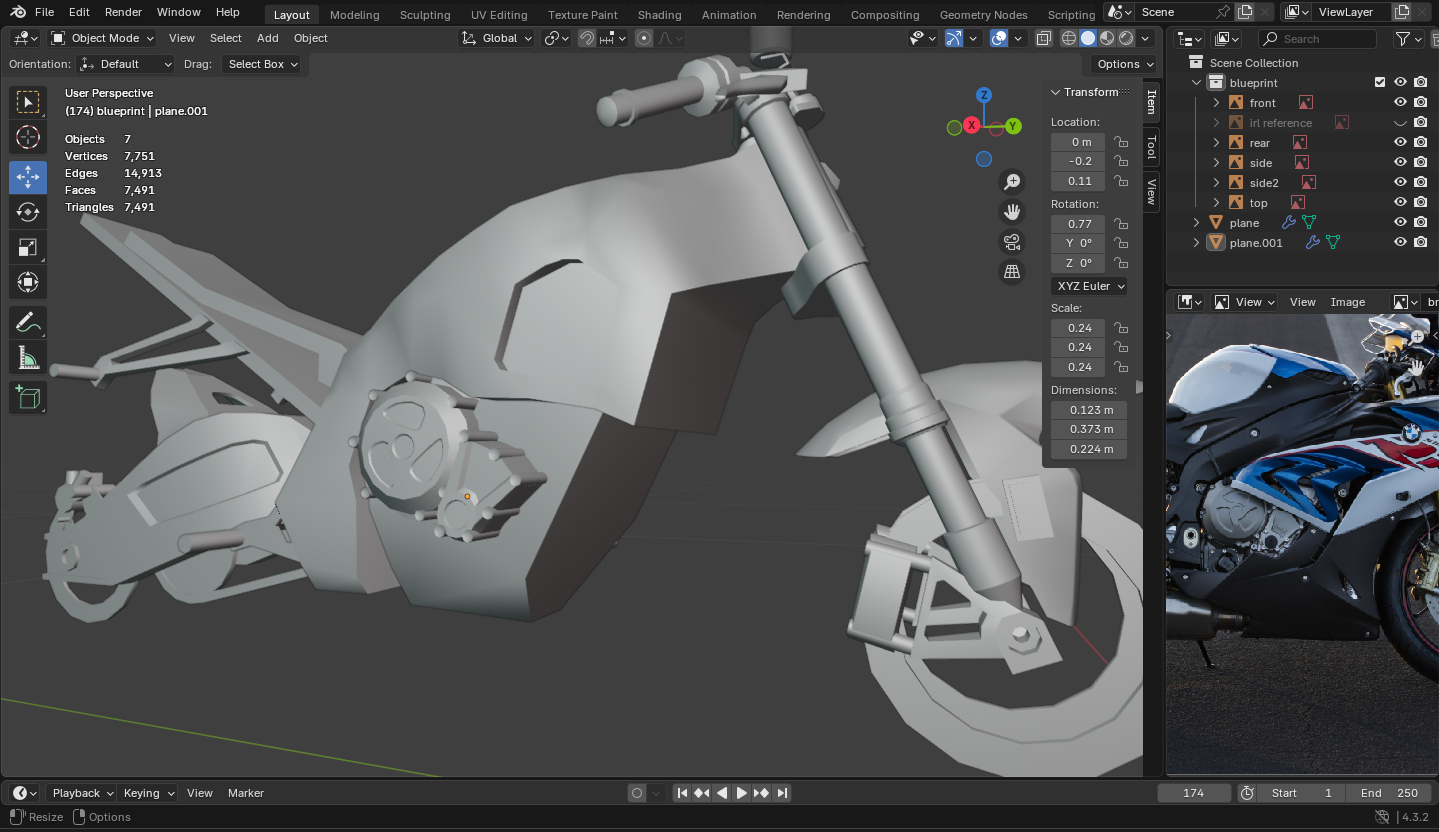Activate the Rotate tool
The width and height of the screenshot is (1439, 832).
coord(28,212)
